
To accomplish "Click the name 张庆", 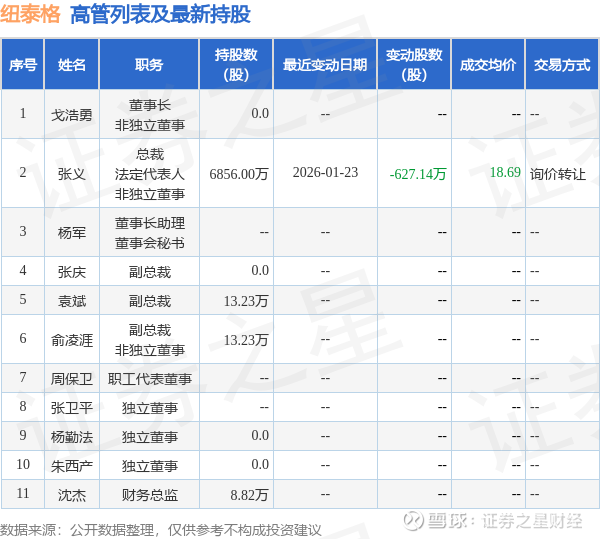I will tap(72, 272).
